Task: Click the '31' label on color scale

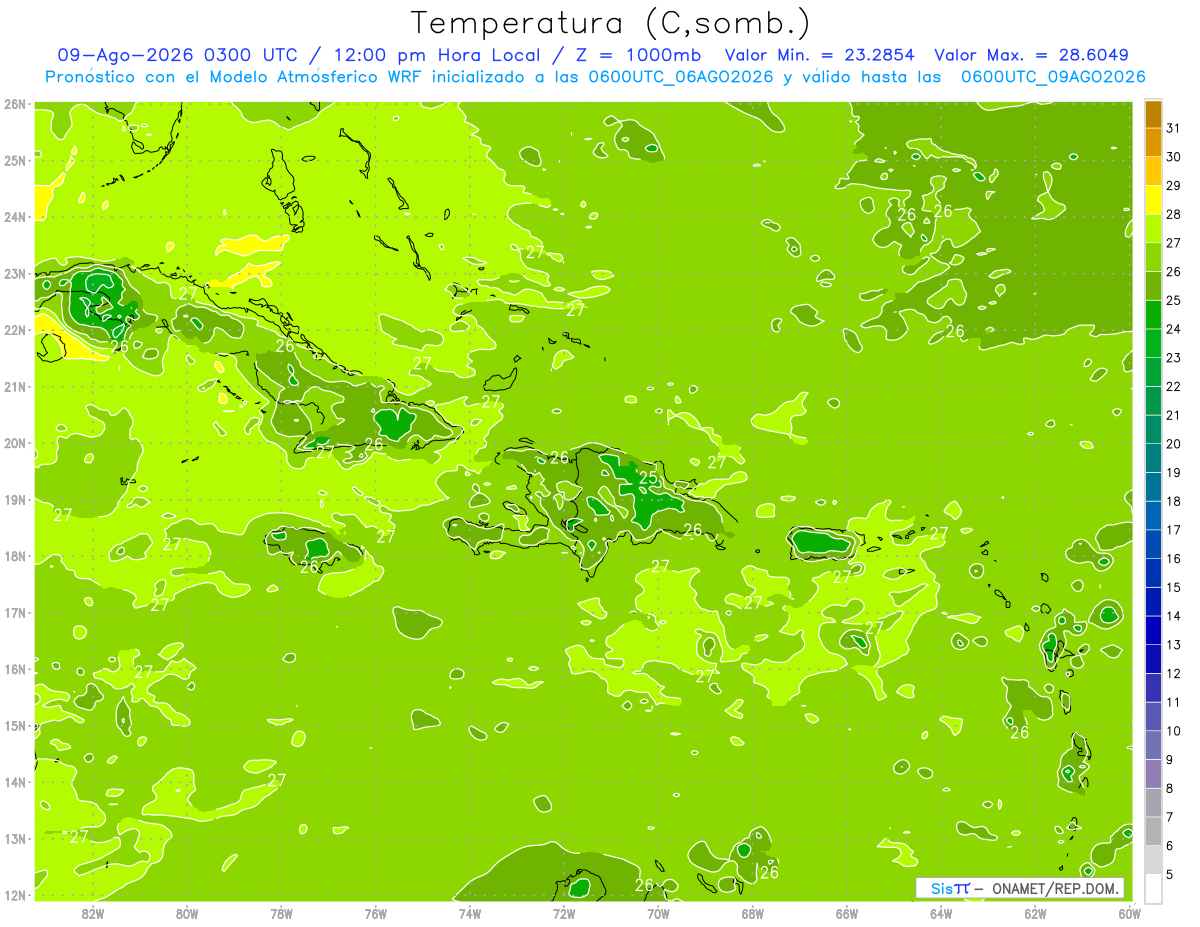Action: (1173, 128)
